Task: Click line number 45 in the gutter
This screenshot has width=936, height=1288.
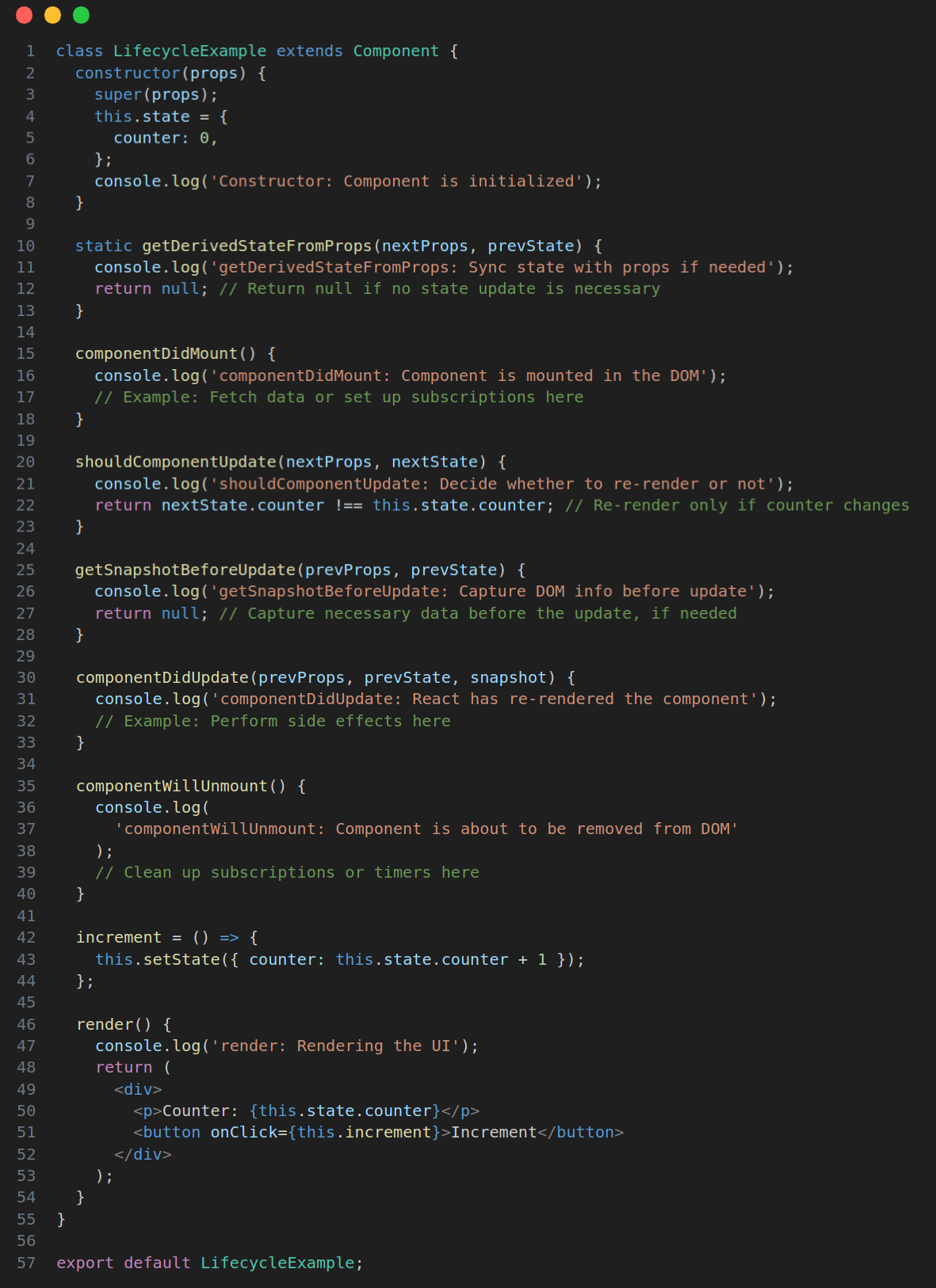Action: pos(25,1002)
